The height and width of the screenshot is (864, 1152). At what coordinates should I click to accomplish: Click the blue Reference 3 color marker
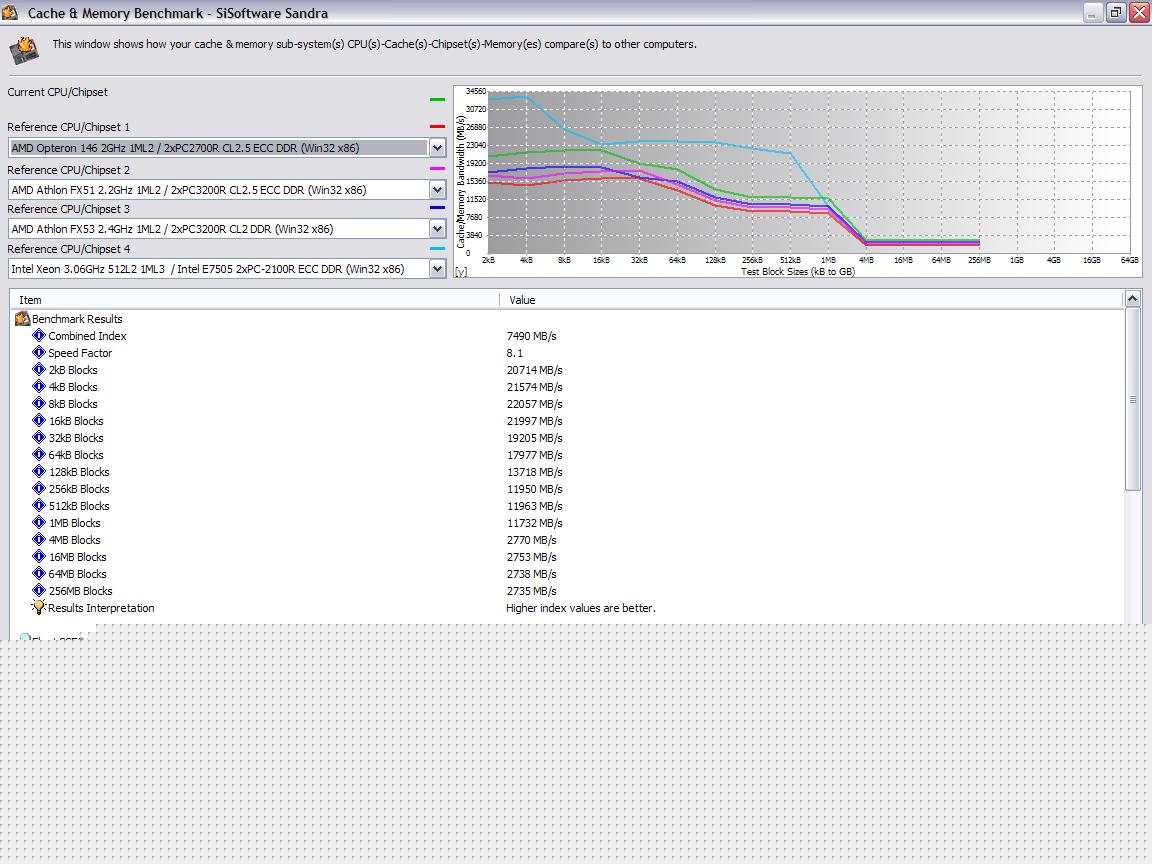tap(437, 208)
